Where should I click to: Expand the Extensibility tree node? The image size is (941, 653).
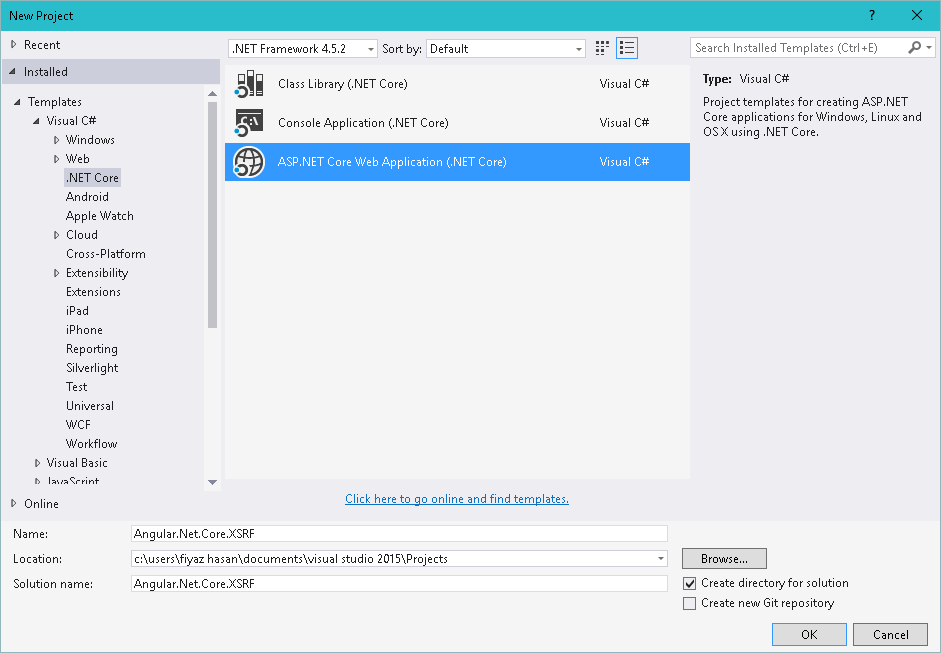[56, 273]
